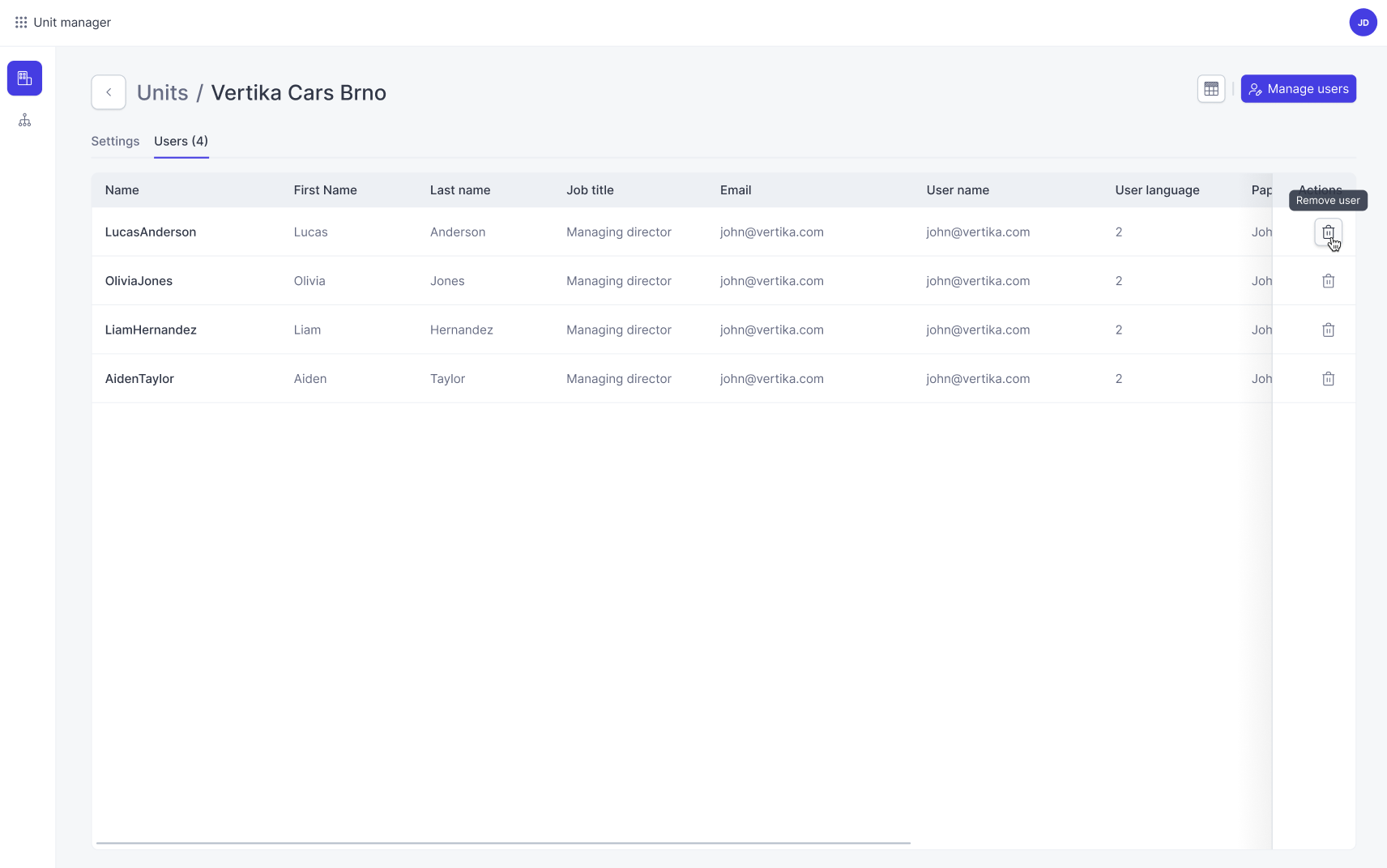The width and height of the screenshot is (1387, 868).
Task: Go back using the chevron arrow button
Action: (109, 92)
